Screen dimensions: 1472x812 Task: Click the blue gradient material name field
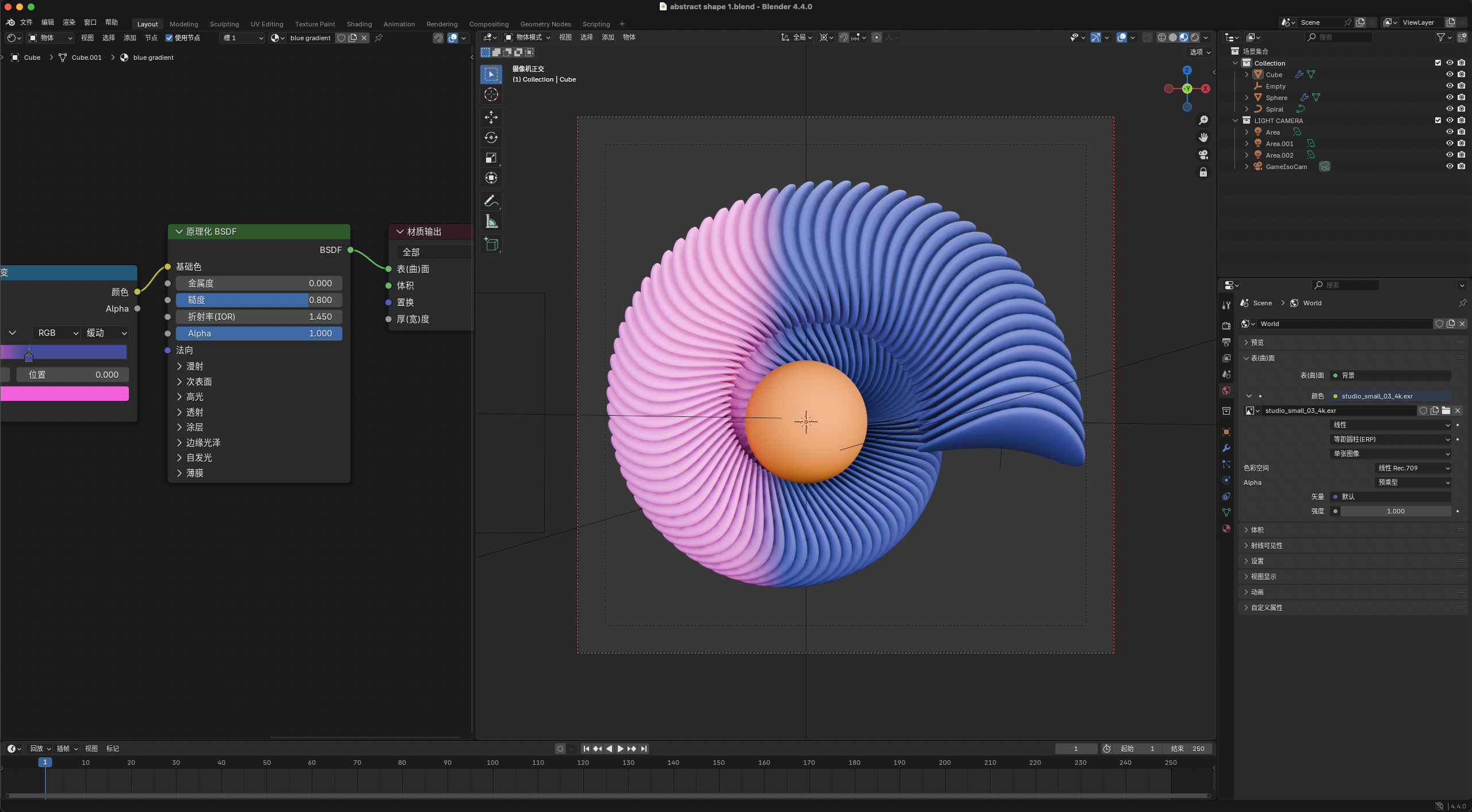(310, 38)
